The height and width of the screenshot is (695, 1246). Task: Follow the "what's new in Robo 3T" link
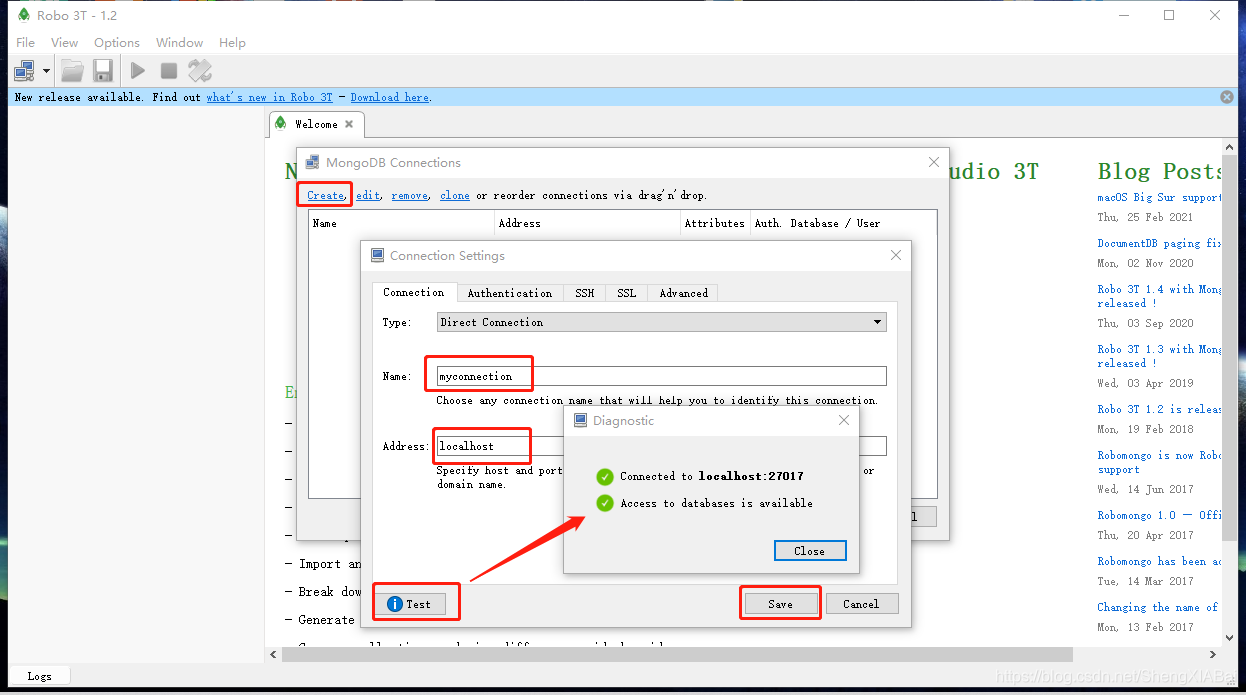269,97
